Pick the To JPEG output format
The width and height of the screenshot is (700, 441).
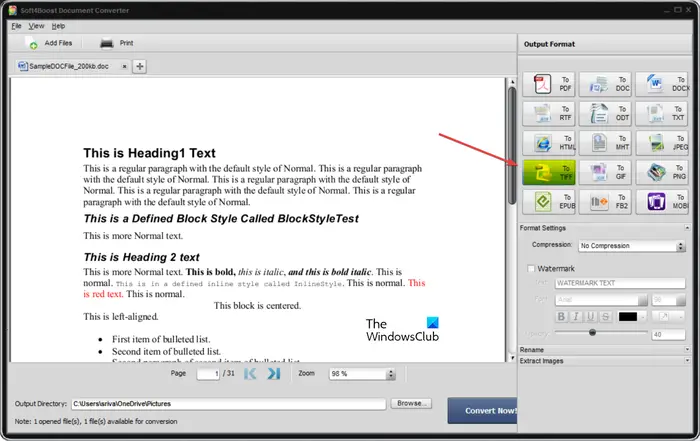(662, 143)
